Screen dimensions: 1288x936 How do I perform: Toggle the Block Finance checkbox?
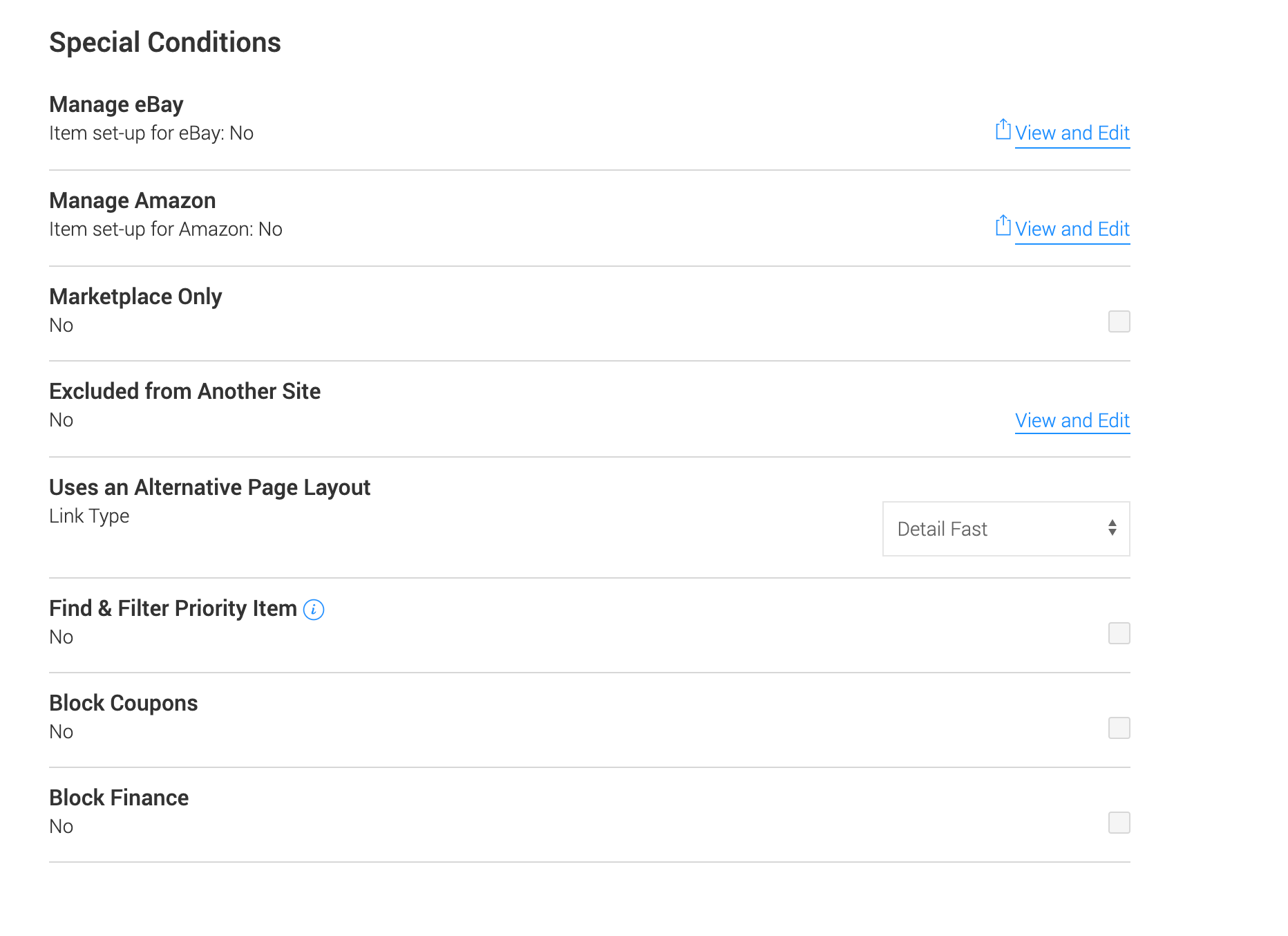[x=1119, y=823]
